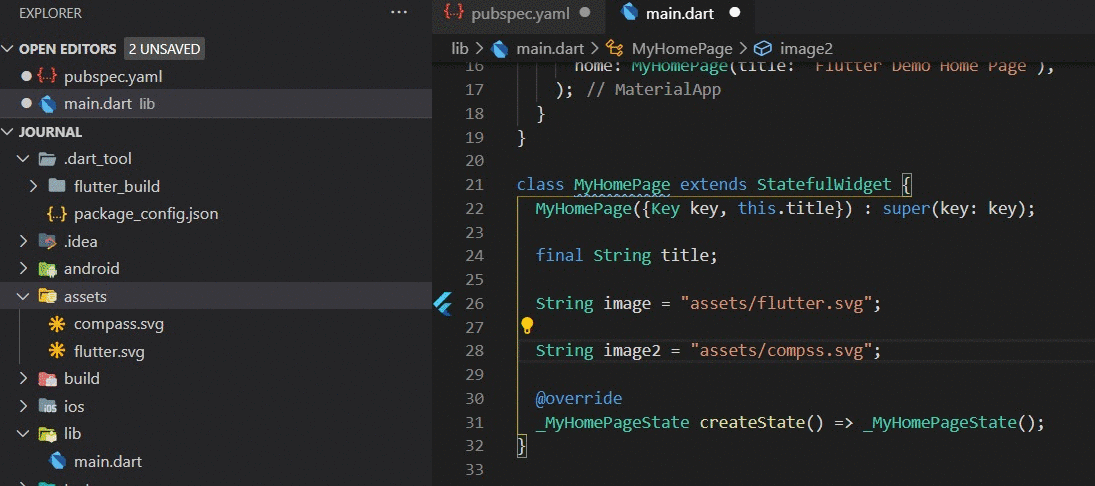The height and width of the screenshot is (486, 1095).
Task: Click the flutter_build folder icon
Action: pyautogui.click(x=57, y=186)
